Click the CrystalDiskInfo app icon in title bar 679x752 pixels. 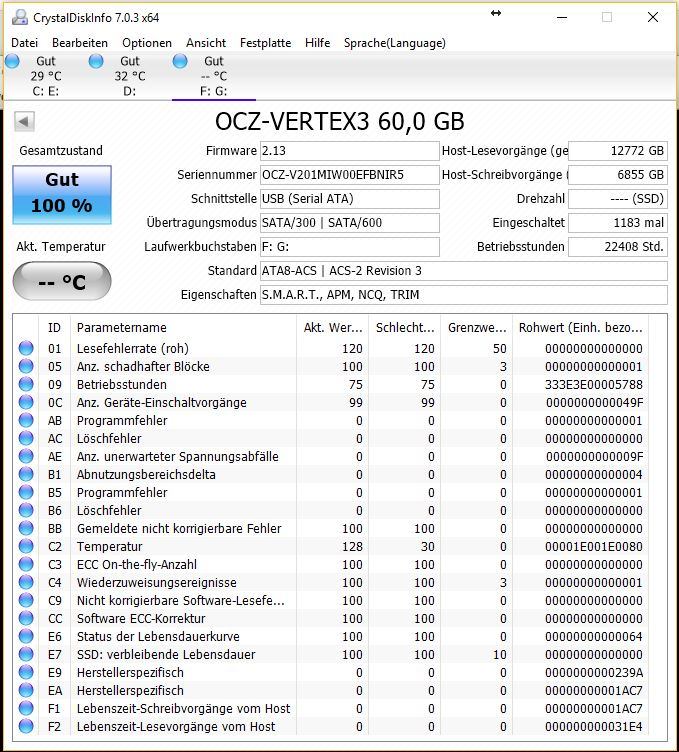[x=20, y=17]
